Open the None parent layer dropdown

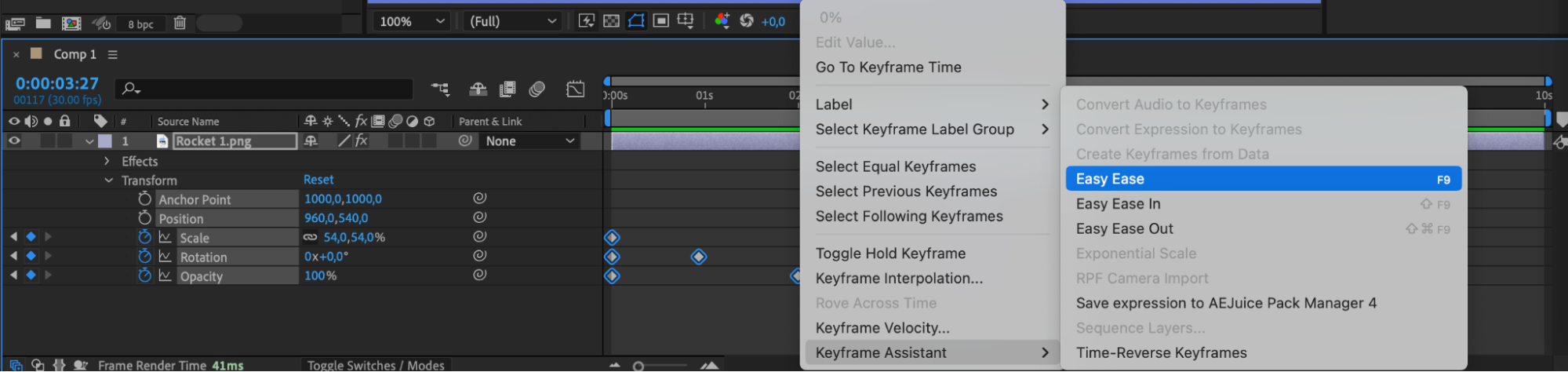click(x=529, y=141)
